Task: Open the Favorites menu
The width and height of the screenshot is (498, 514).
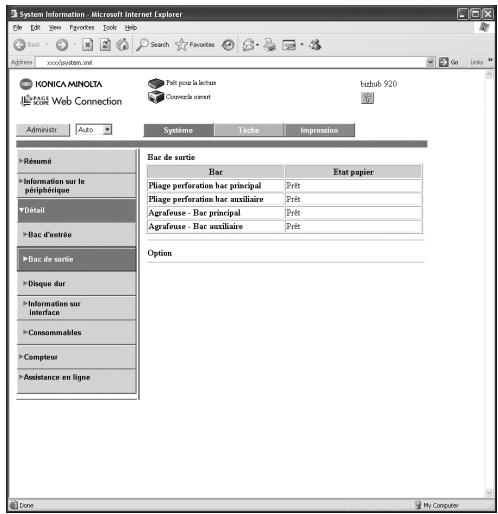Action: click(x=82, y=28)
